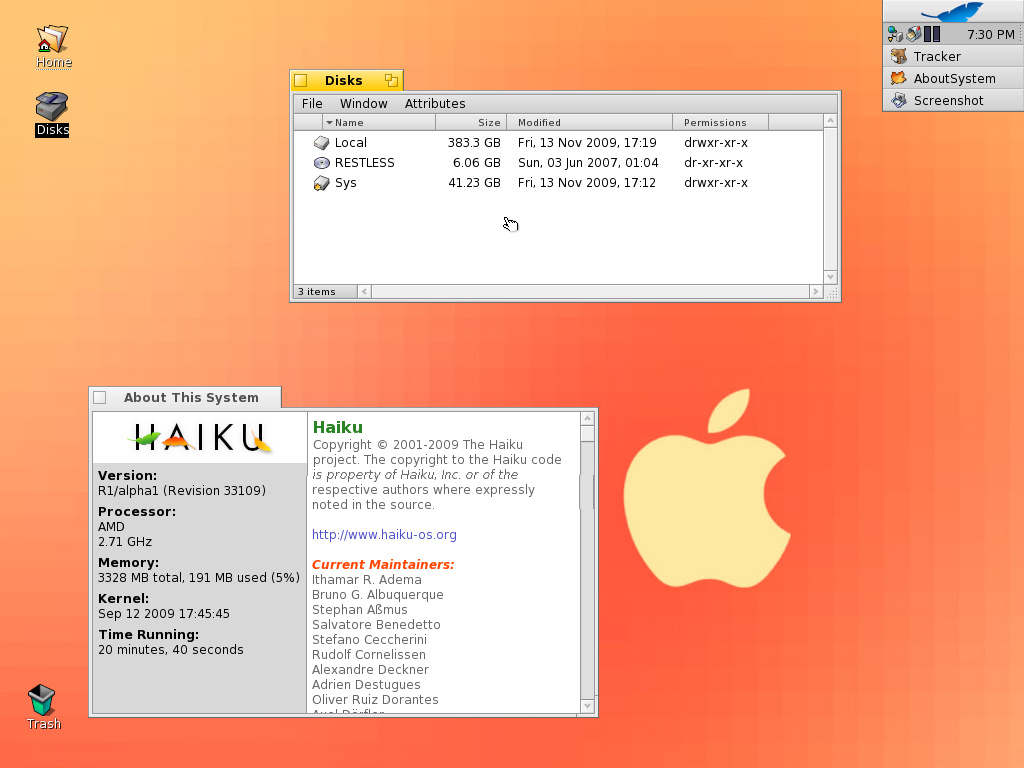
Task: Open the Deskbar blue feather menu
Action: pyautogui.click(x=953, y=12)
